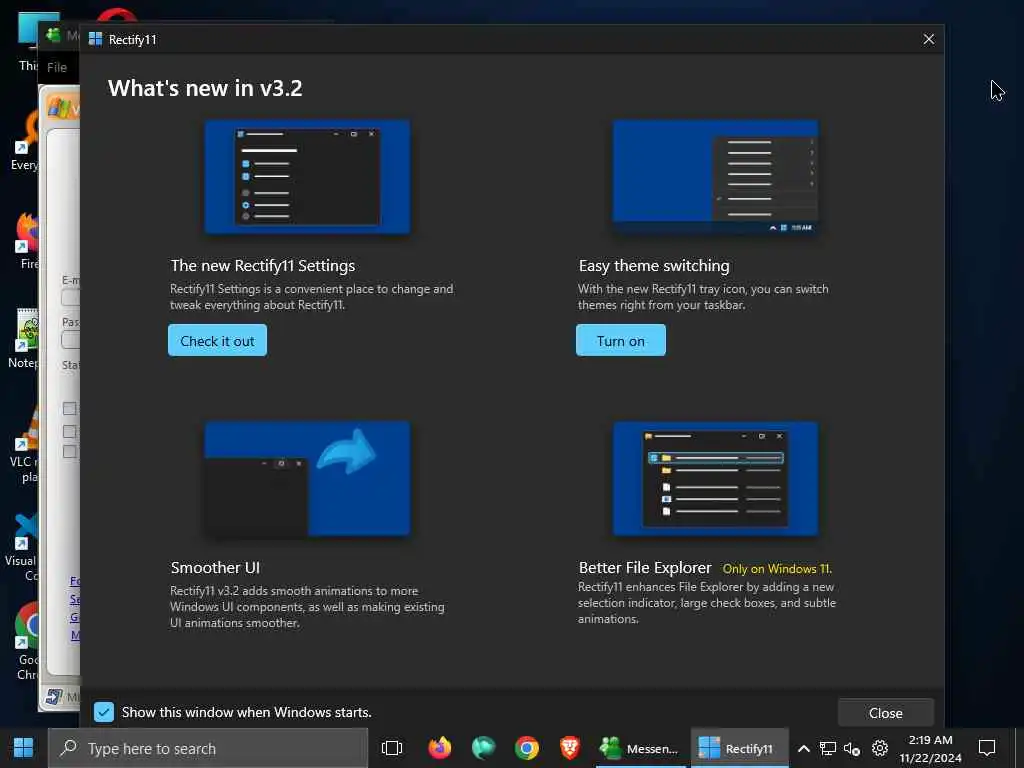Open the notification center icon
The image size is (1024, 768).
pos(987,748)
